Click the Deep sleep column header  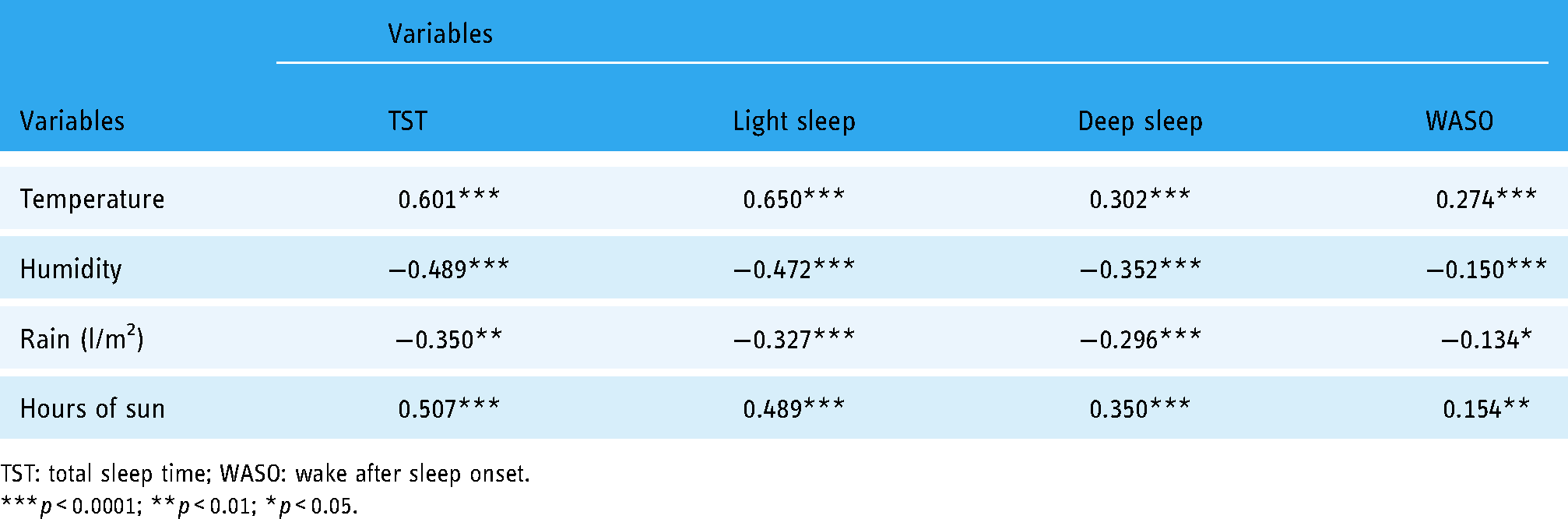pos(1140,122)
